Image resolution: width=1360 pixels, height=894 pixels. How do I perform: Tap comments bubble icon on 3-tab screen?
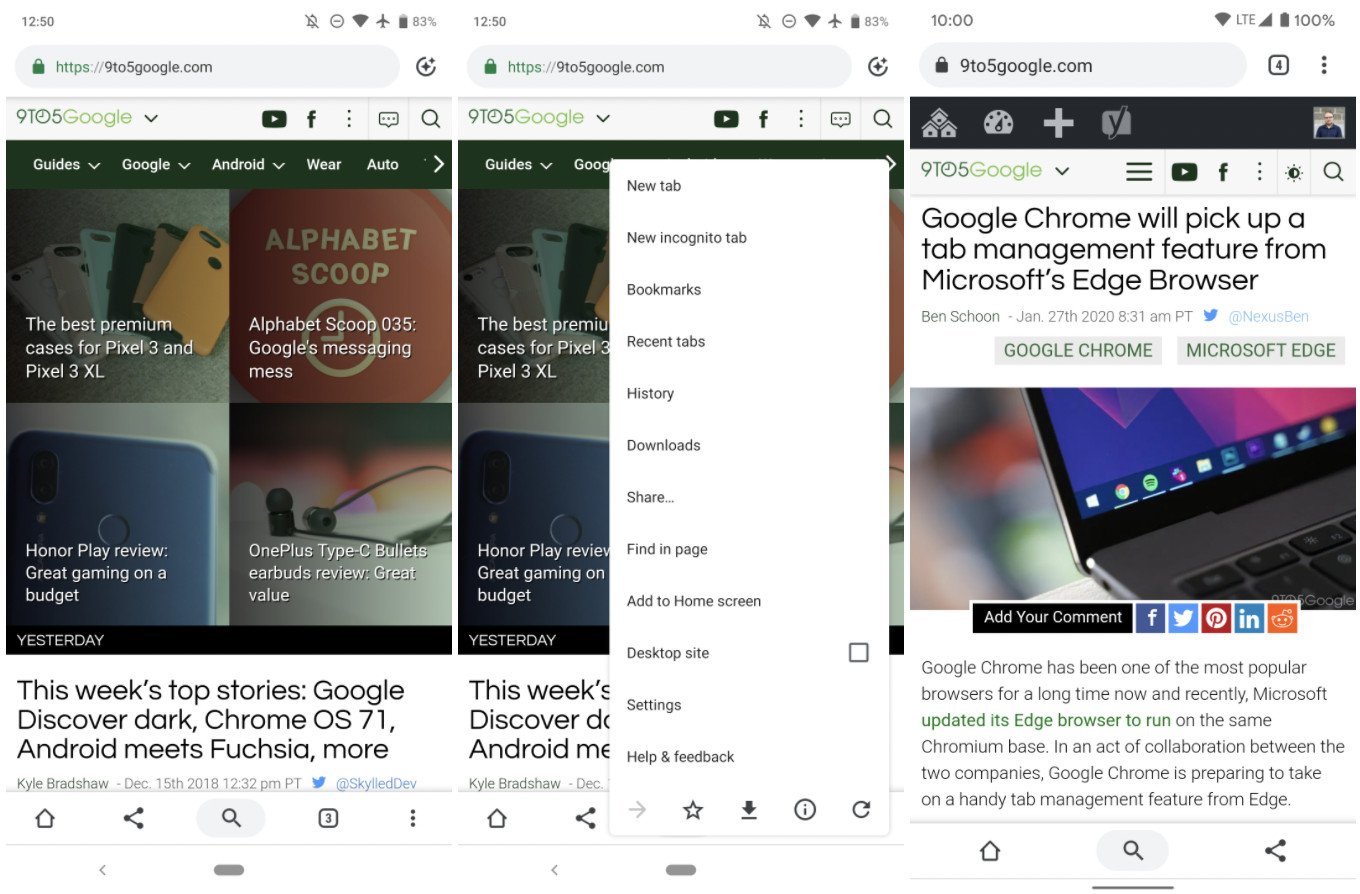pos(389,119)
